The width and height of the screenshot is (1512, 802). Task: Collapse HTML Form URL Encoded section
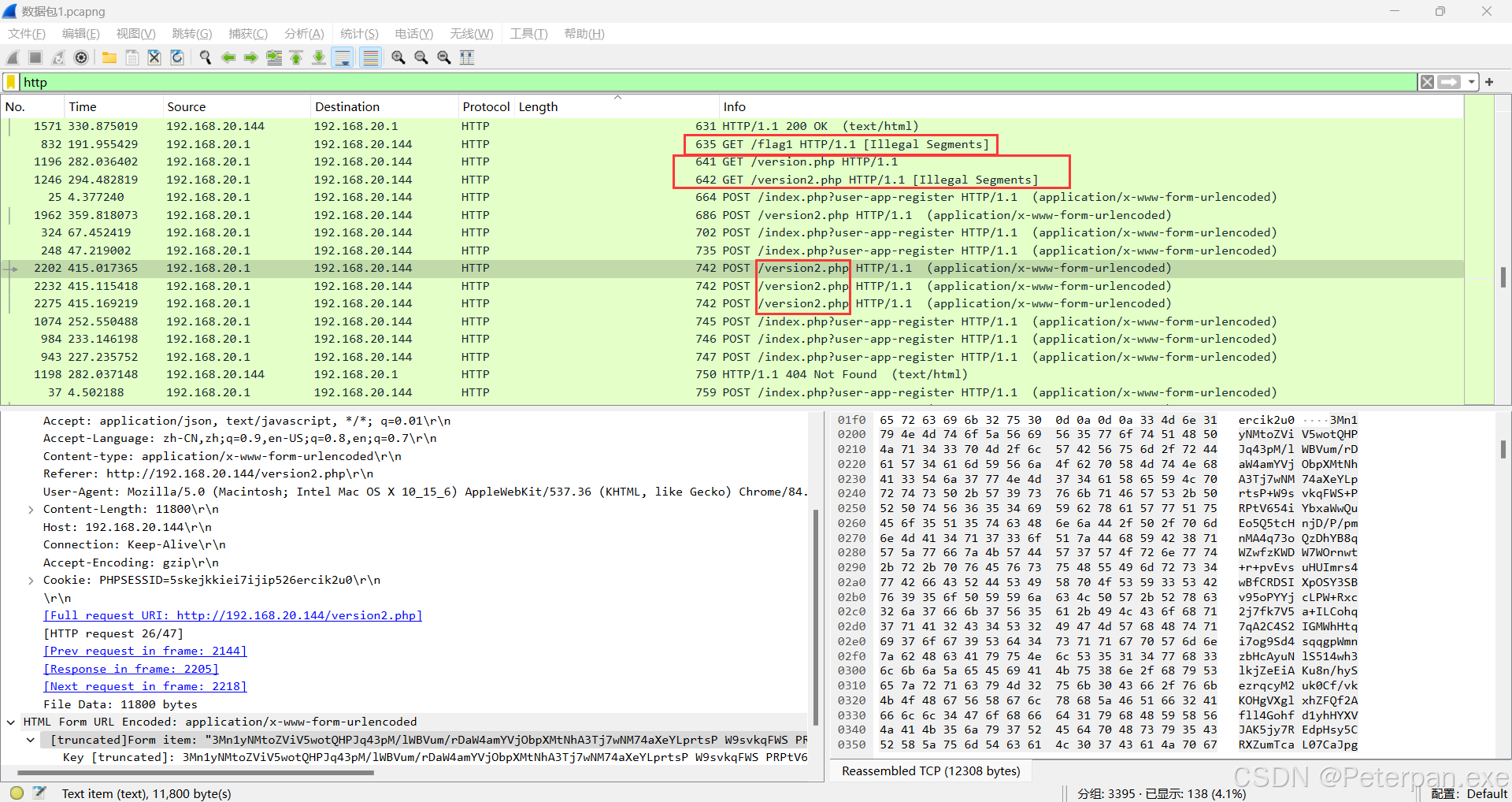coord(11,722)
